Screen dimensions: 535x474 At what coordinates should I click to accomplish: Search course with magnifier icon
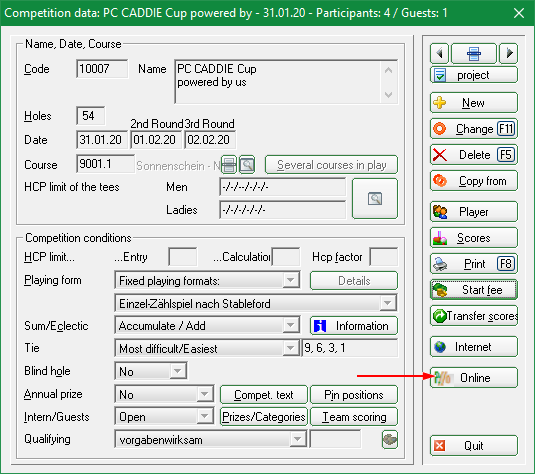coord(247,165)
